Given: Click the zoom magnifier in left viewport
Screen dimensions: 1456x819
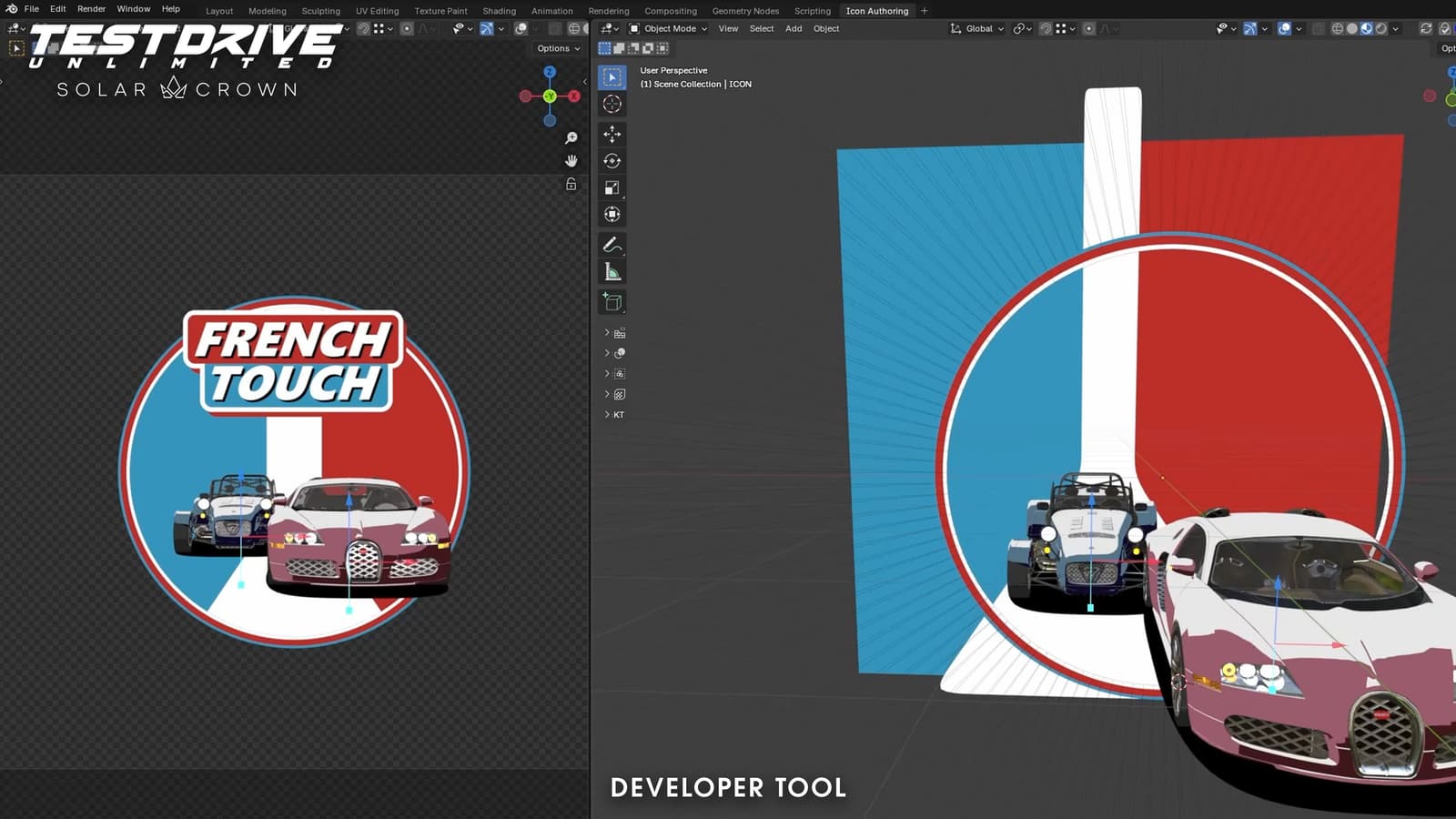Looking at the screenshot, I should (571, 138).
